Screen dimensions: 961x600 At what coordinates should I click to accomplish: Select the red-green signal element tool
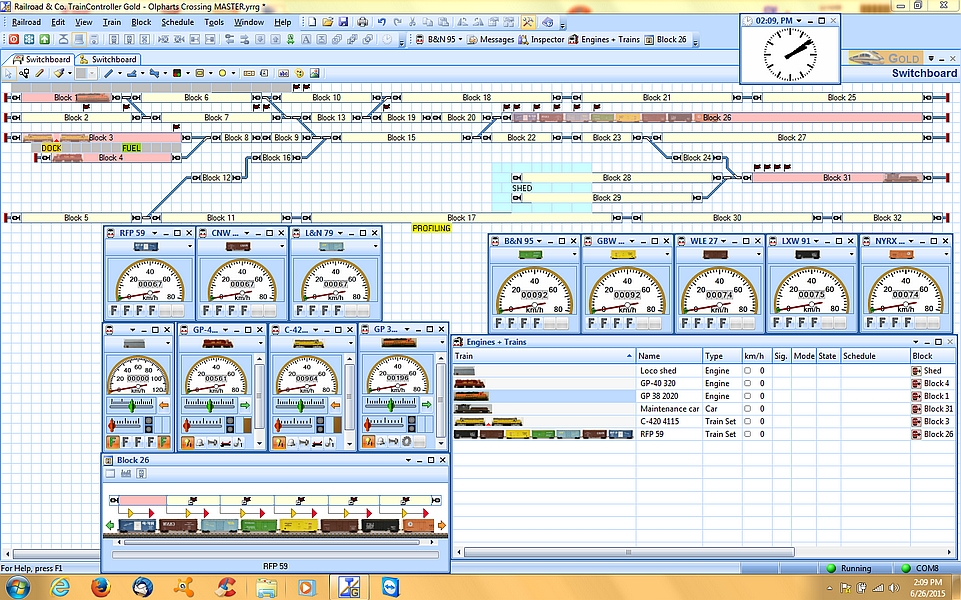177,73
